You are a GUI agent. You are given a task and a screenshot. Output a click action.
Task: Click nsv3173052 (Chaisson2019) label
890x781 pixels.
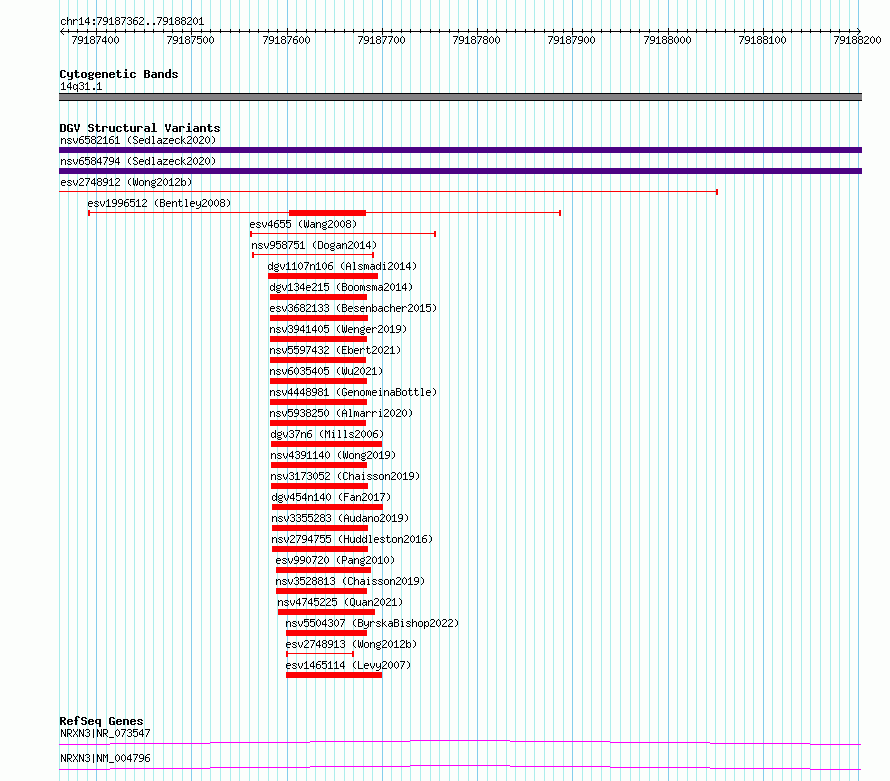tap(345, 476)
